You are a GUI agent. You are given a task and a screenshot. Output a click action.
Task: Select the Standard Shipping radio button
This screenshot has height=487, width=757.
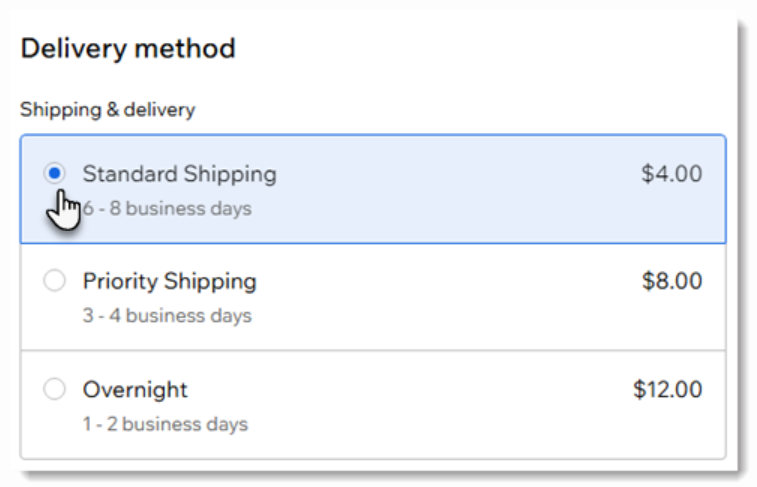(55, 174)
